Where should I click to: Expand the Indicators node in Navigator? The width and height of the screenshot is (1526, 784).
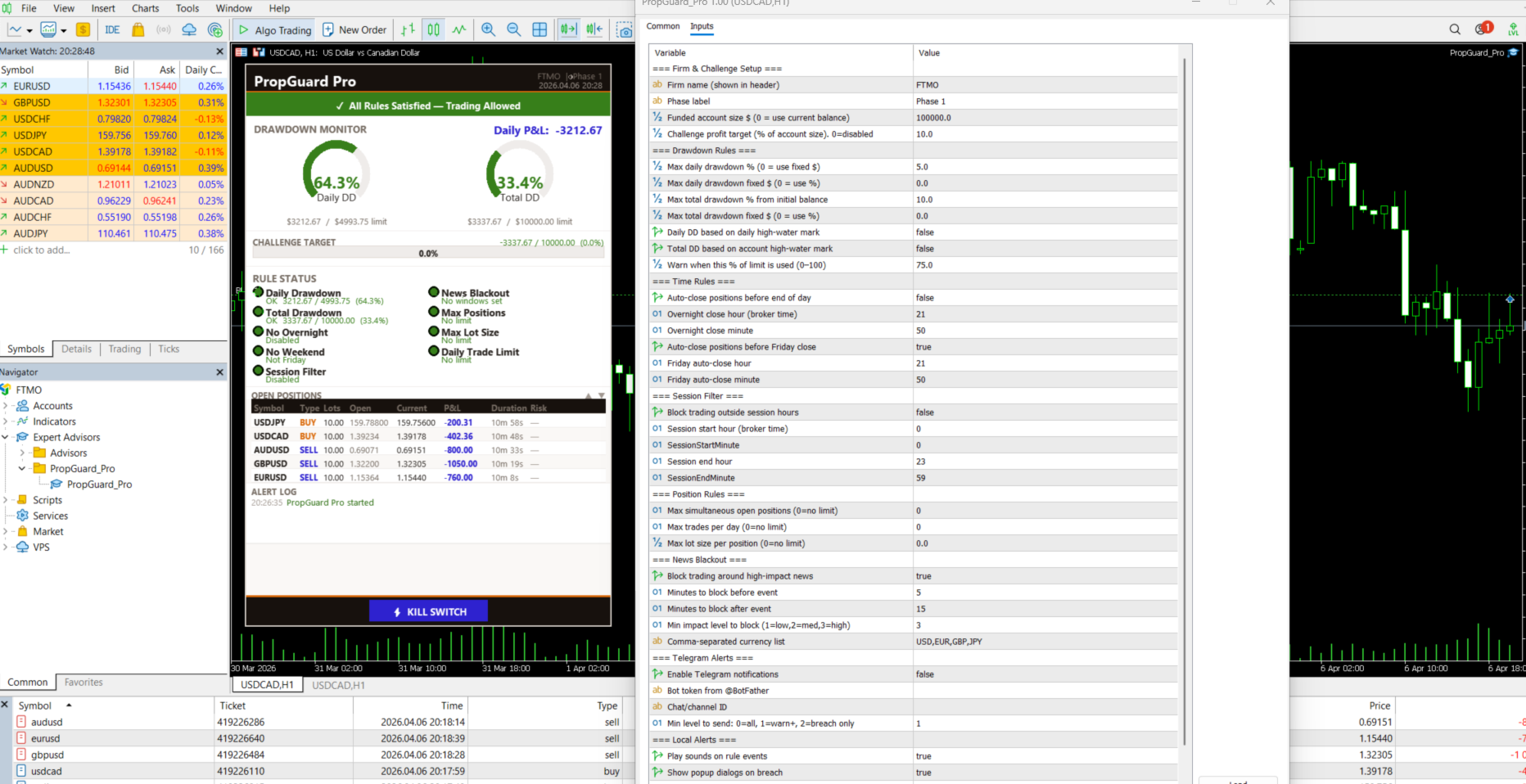(6, 421)
